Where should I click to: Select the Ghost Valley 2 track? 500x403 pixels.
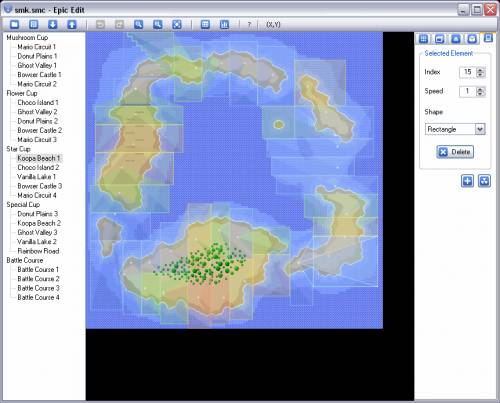37,112
